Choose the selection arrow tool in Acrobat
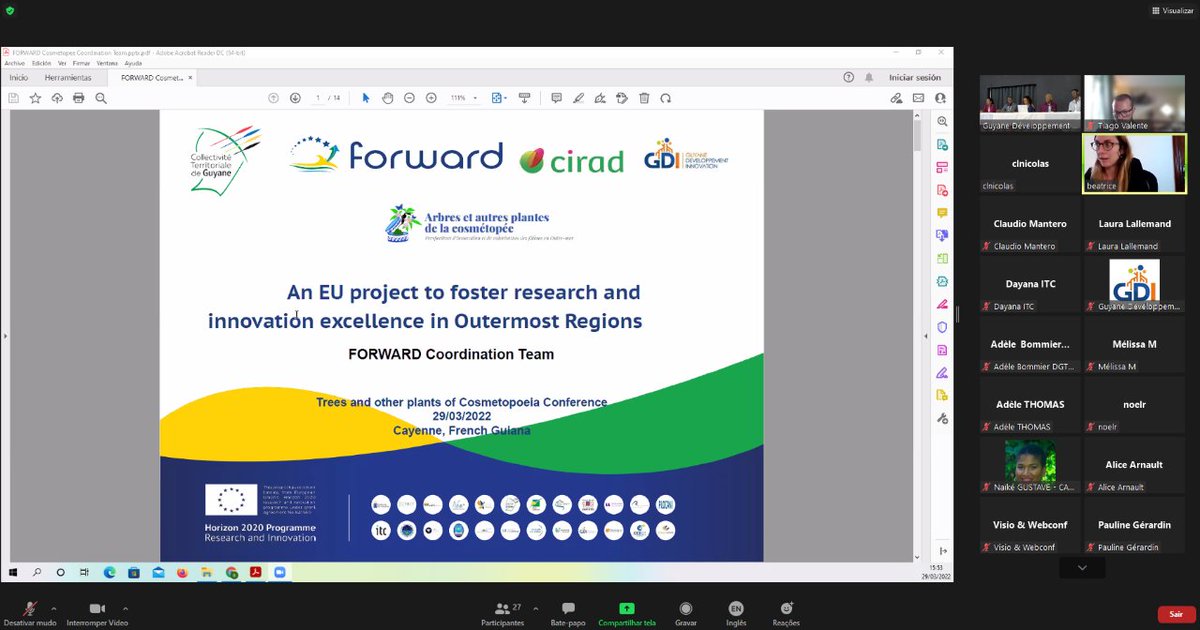 click(366, 98)
